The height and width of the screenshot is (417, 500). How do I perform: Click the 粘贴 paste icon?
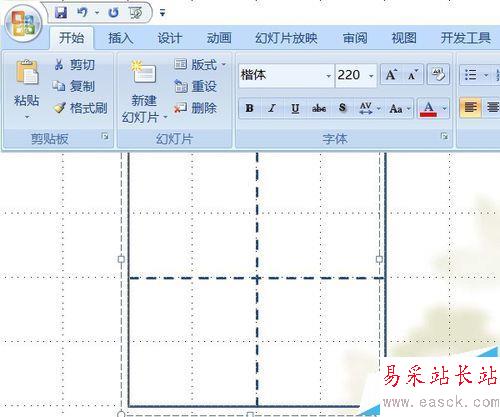[x=27, y=72]
